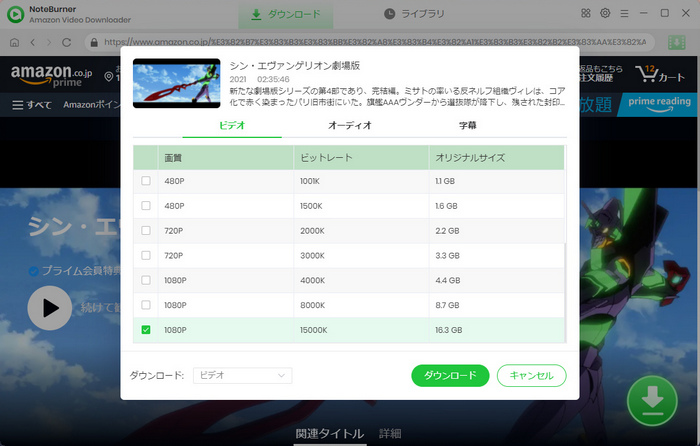Open the apps grid icon in title bar

(586, 13)
